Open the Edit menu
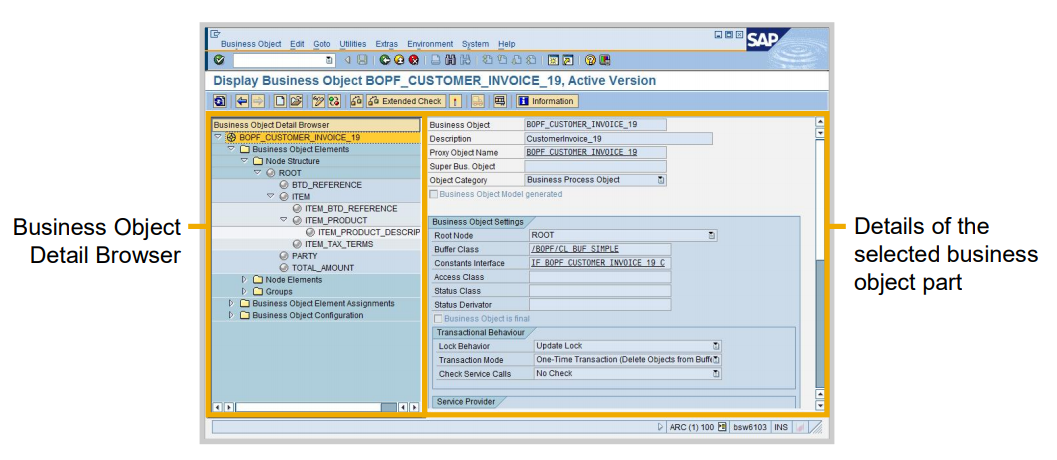Viewport: 1057px width, 460px height. [x=297, y=44]
